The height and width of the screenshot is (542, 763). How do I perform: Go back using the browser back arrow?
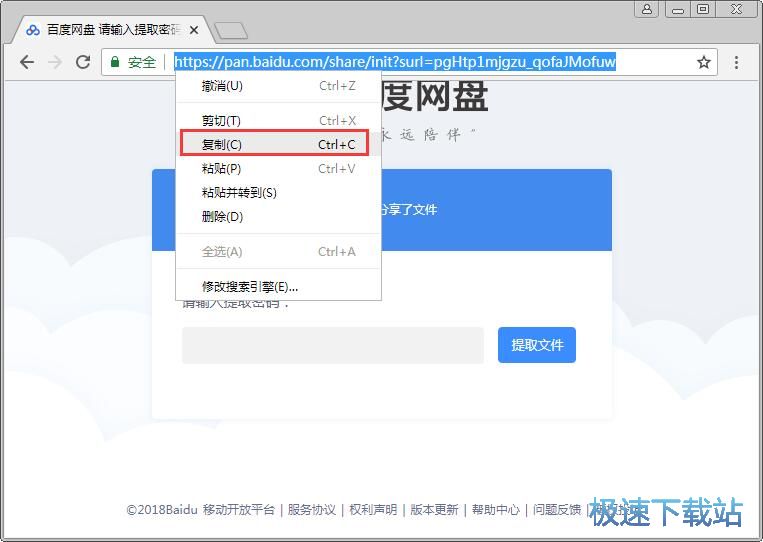(27, 62)
